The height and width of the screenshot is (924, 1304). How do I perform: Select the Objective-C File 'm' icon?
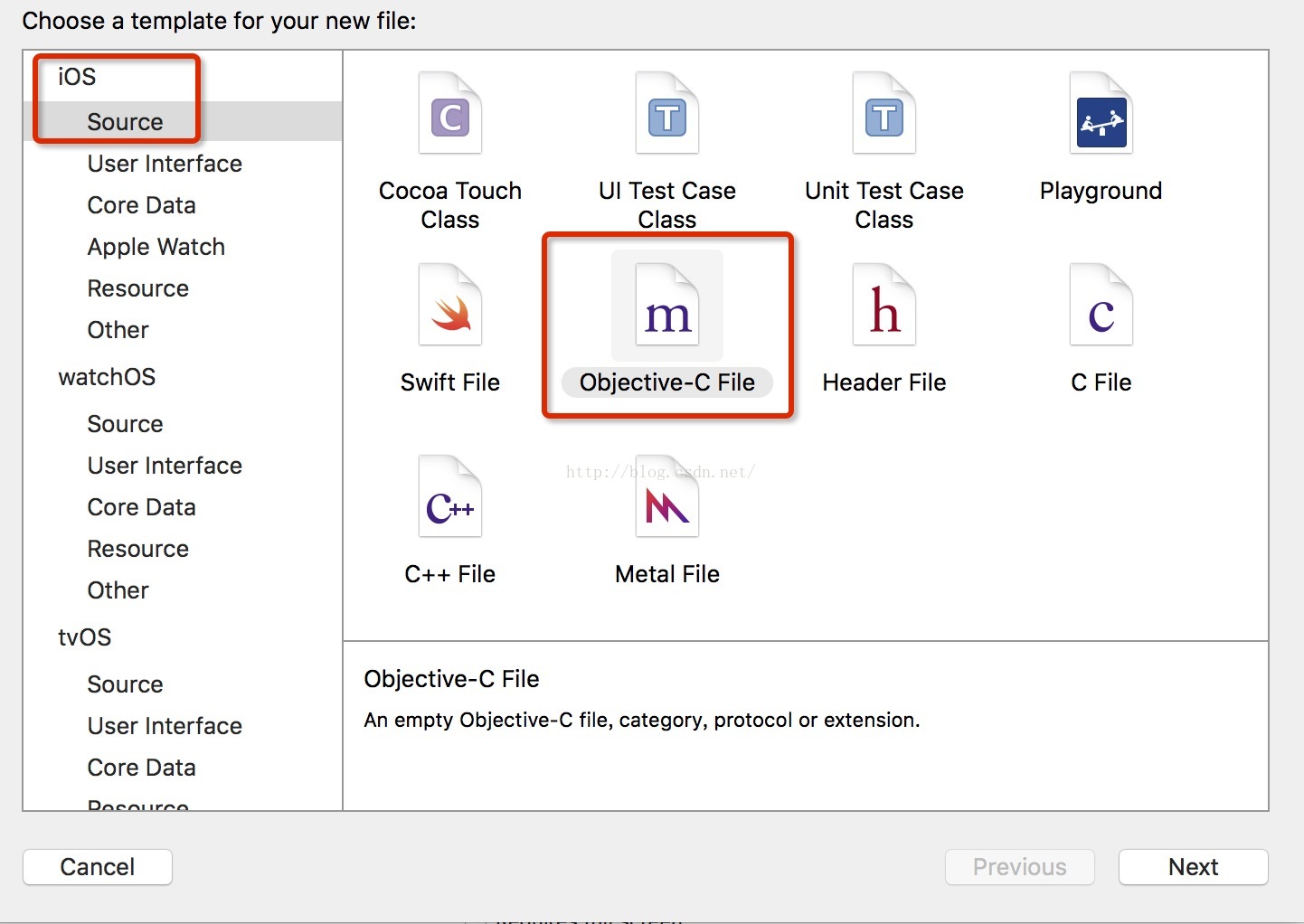(x=667, y=306)
